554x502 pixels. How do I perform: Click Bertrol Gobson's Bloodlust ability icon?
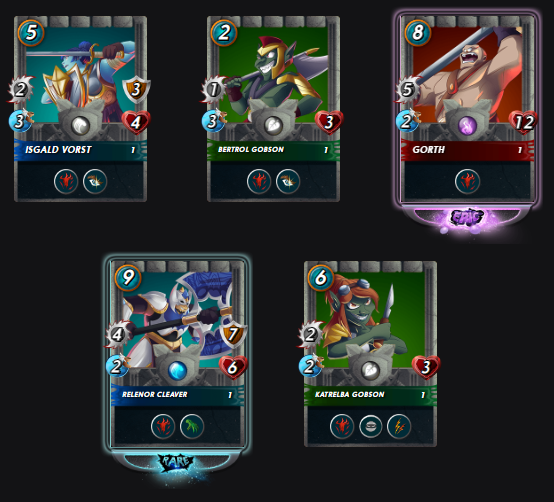click(x=259, y=181)
